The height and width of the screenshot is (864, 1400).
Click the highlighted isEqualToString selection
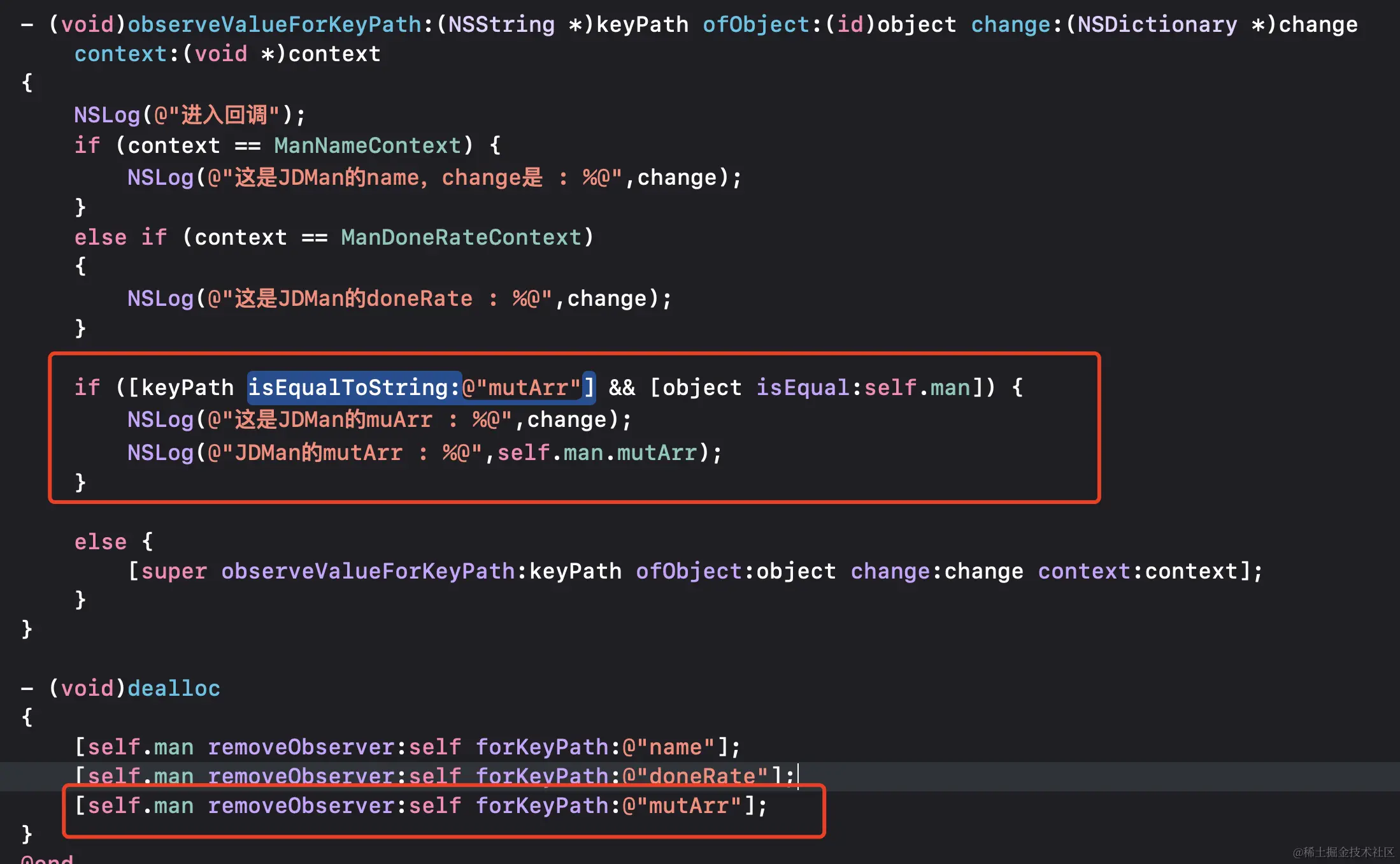click(x=354, y=387)
